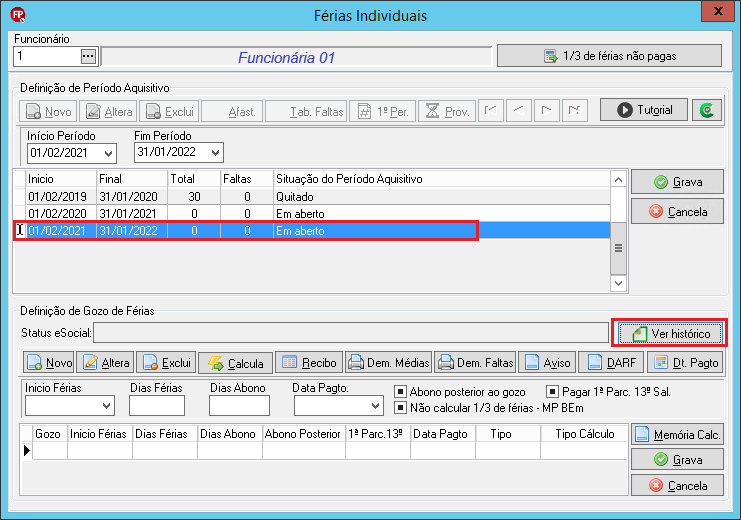Click Cancela beside the período aquisitivo list
741x520 pixels.
pyautogui.click(x=677, y=211)
